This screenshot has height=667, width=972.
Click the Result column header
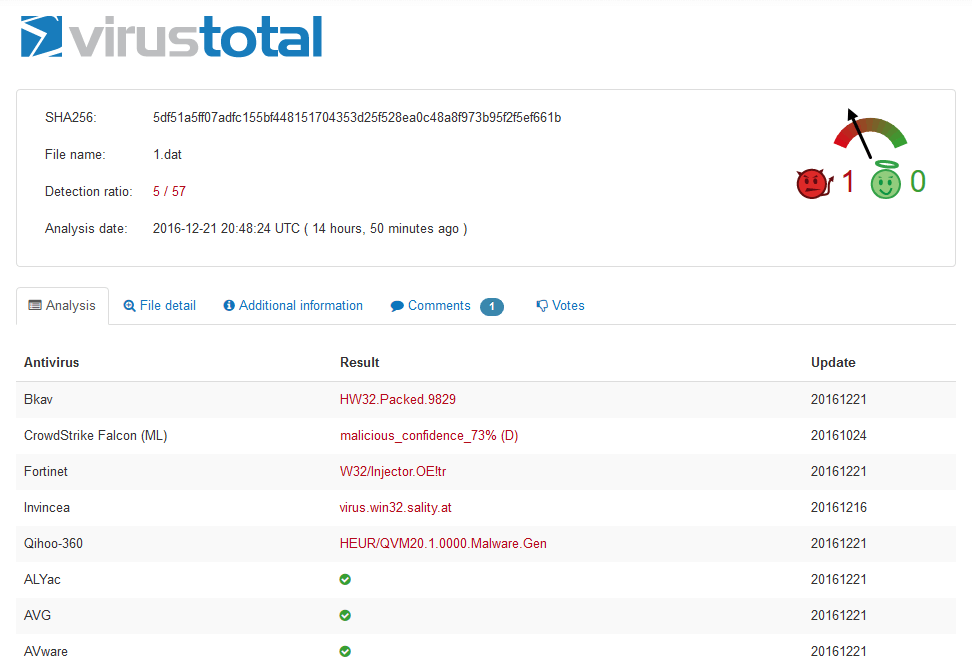click(x=360, y=363)
